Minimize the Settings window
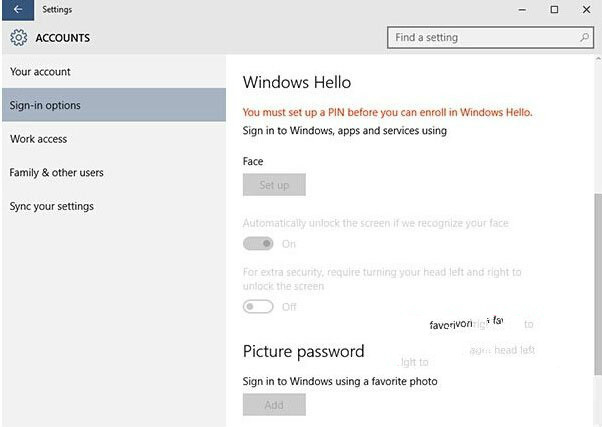Viewport: 602px width, 427px height. point(520,9)
